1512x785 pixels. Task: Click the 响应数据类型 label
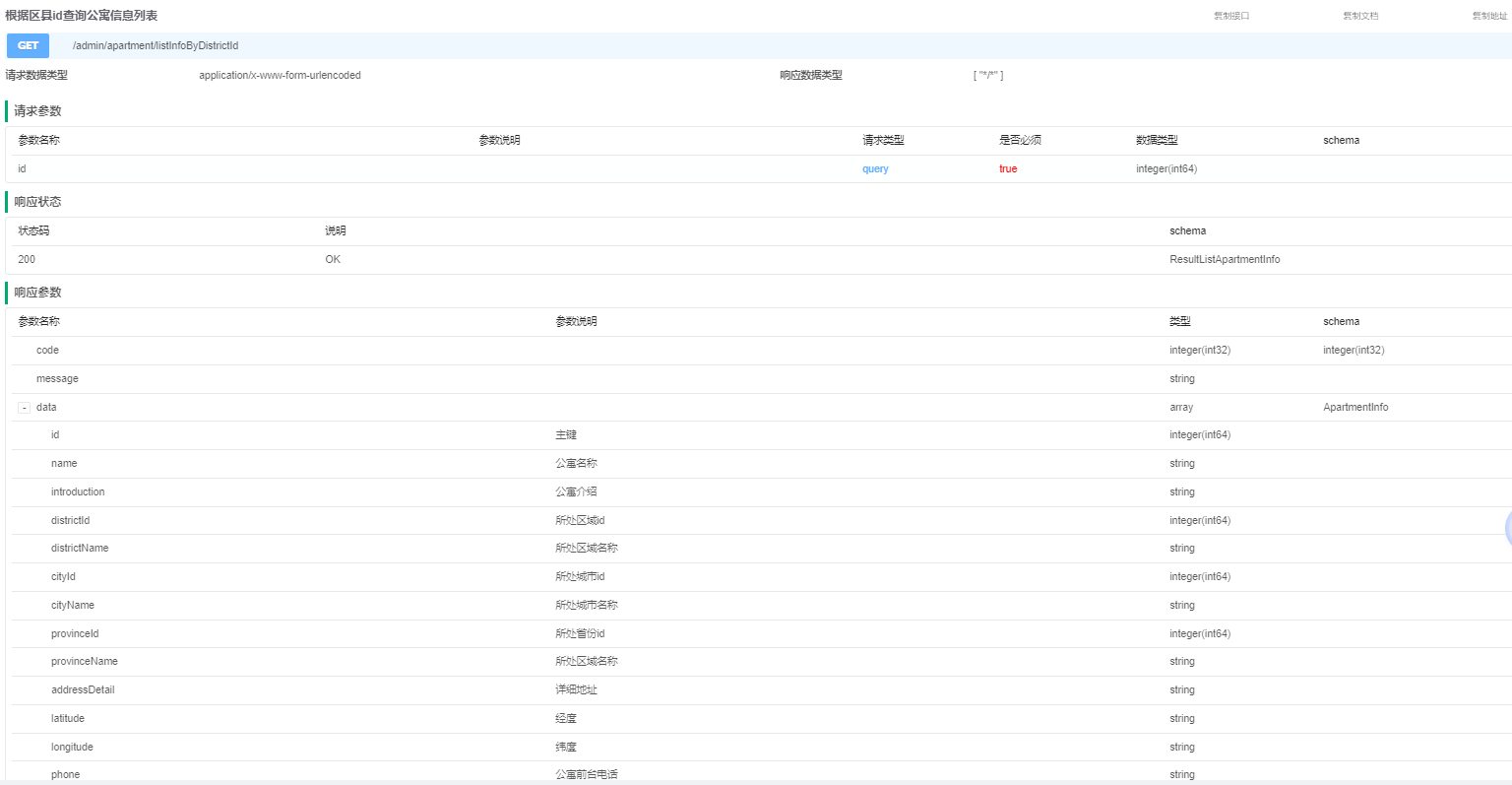tap(811, 75)
